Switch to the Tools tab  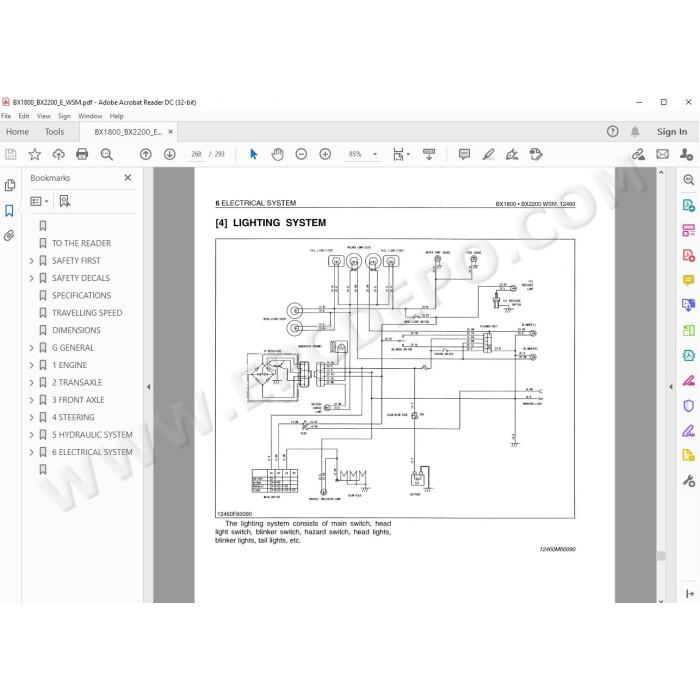tap(54, 132)
